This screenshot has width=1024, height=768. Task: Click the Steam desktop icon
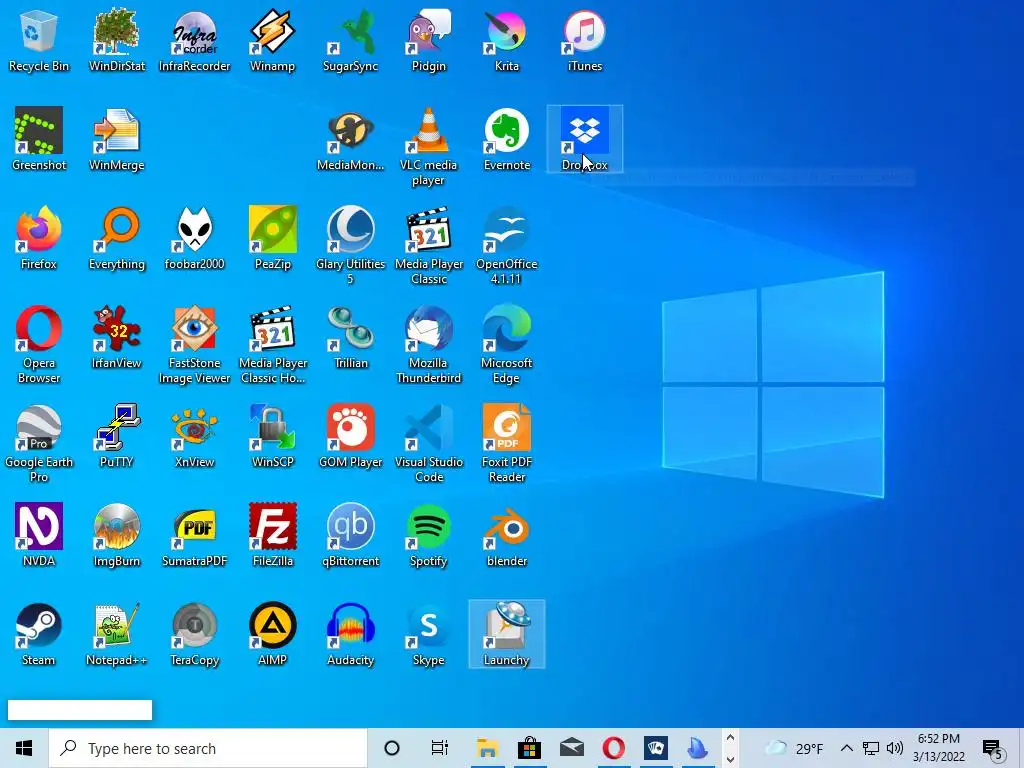(39, 635)
